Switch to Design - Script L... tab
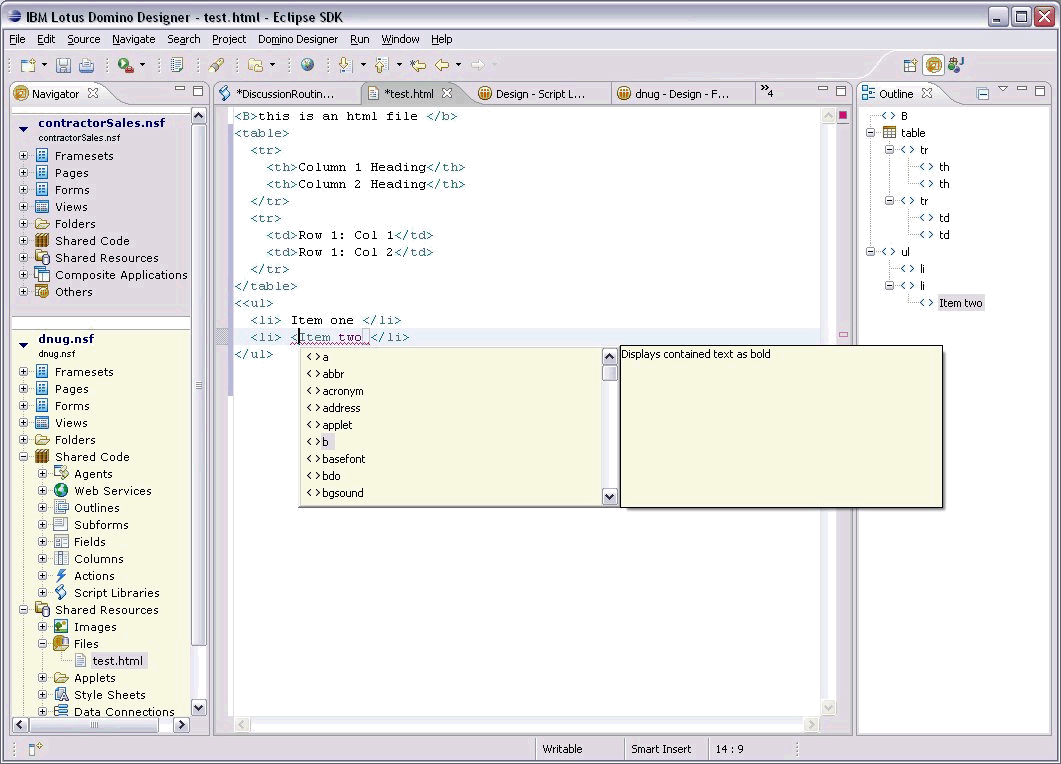Viewport: 1061px width, 764px height. (x=539, y=94)
